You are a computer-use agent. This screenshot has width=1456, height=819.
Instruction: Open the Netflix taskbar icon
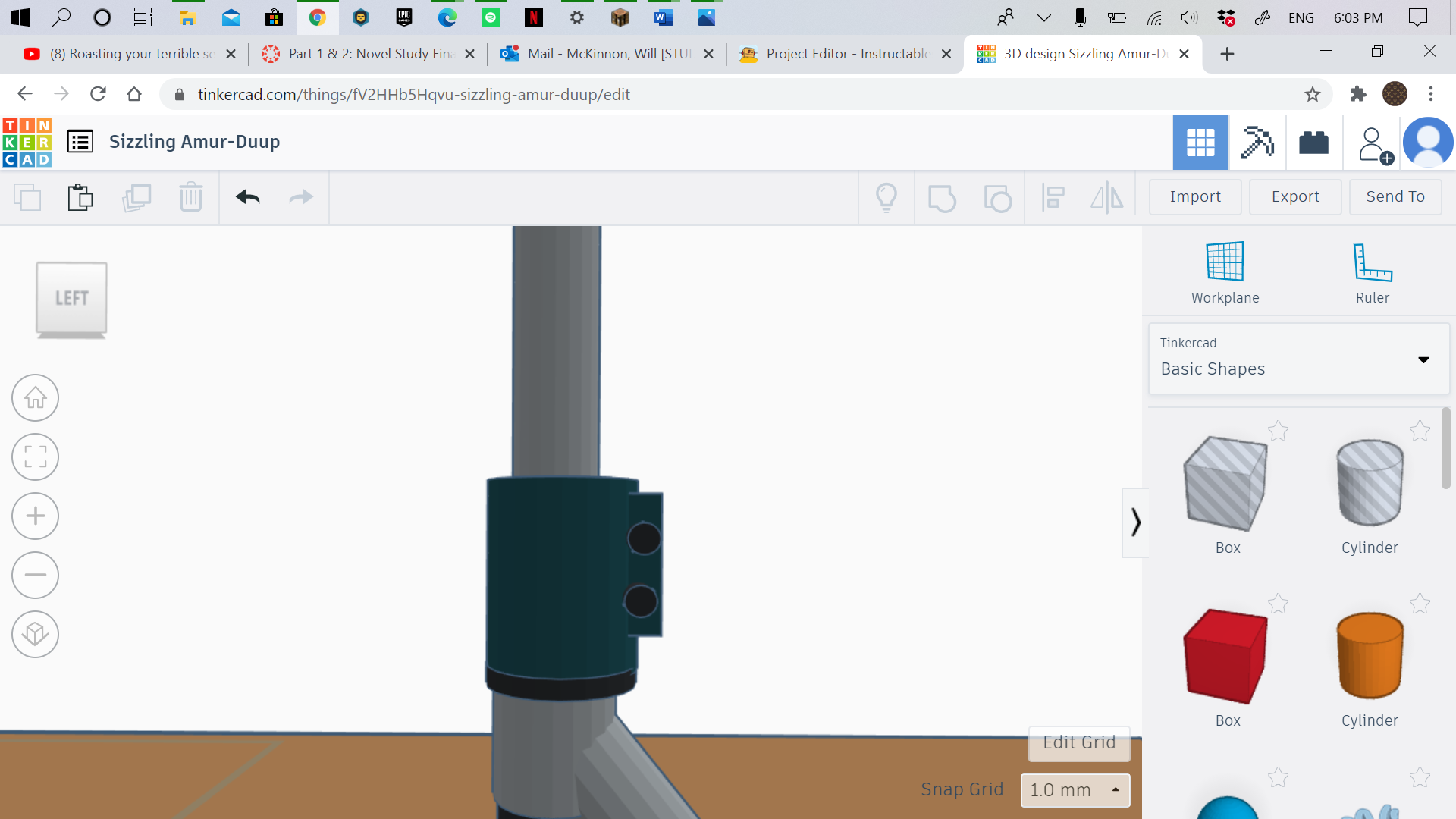click(x=534, y=17)
